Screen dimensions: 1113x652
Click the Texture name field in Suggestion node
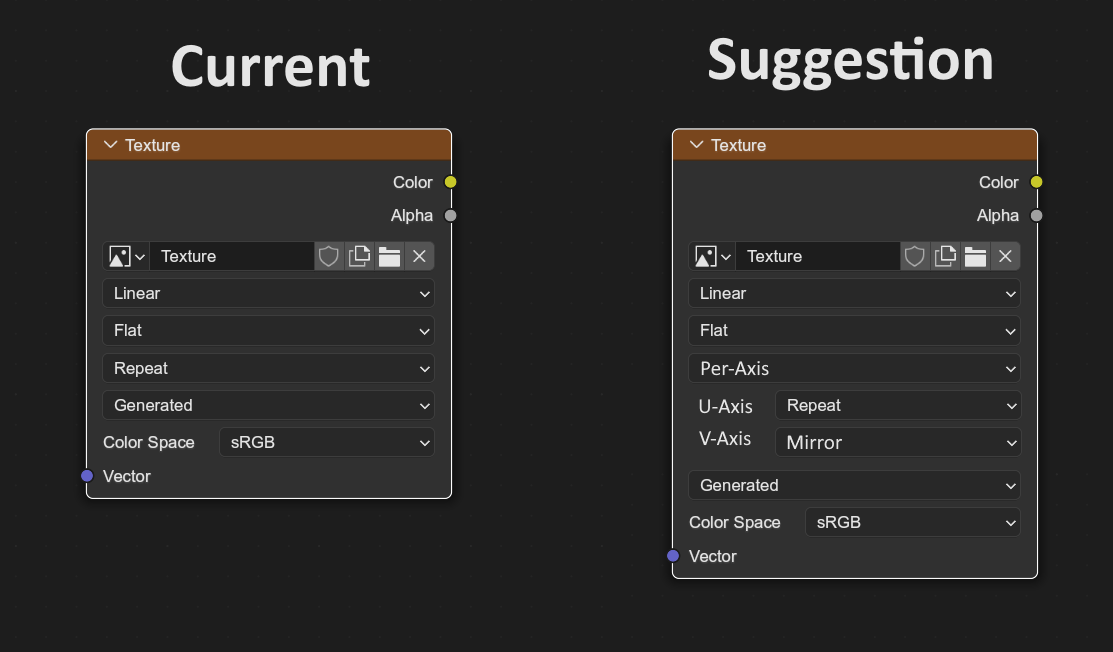coord(818,256)
